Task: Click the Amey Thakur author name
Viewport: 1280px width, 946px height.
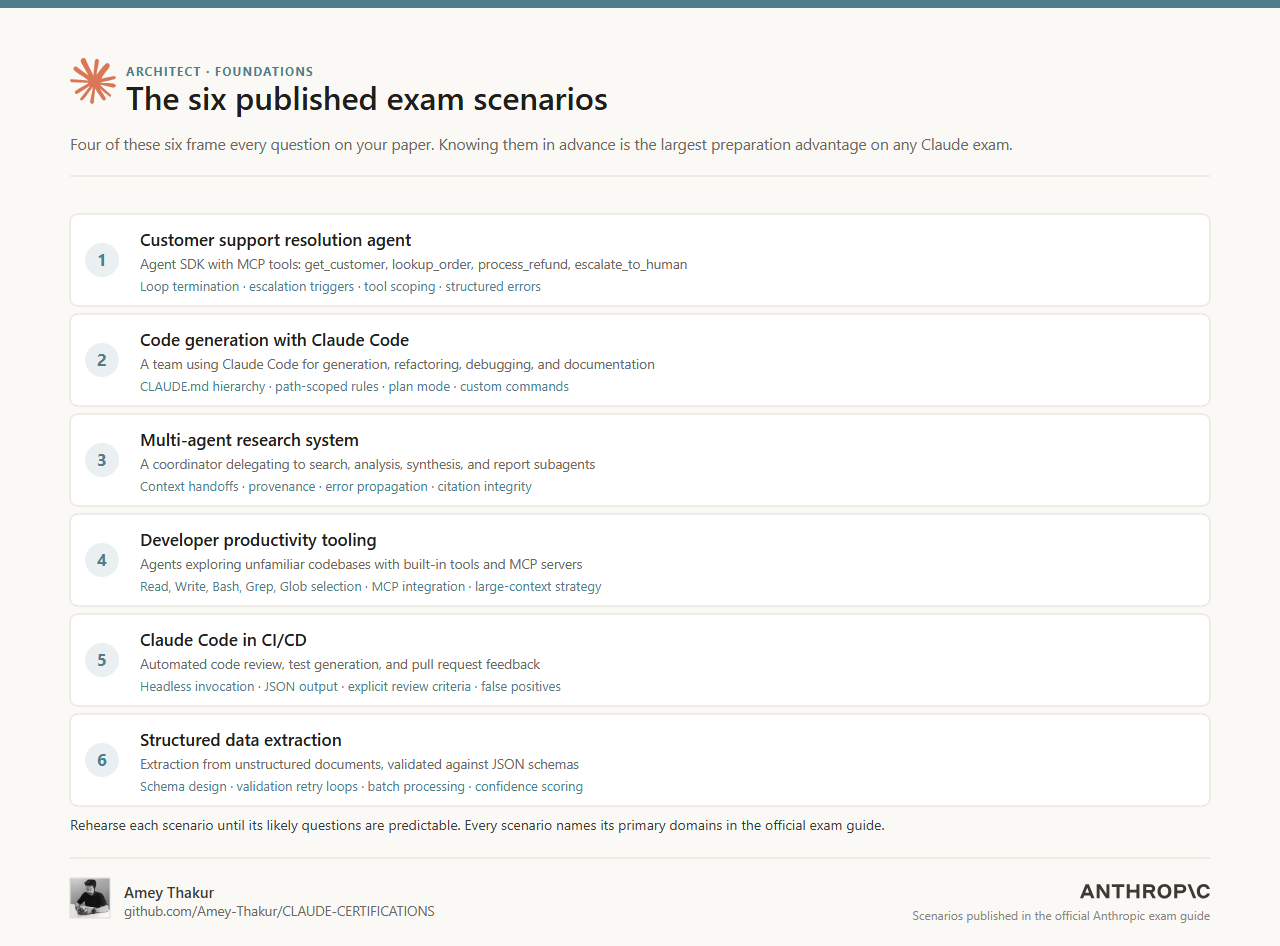Action: tap(169, 892)
